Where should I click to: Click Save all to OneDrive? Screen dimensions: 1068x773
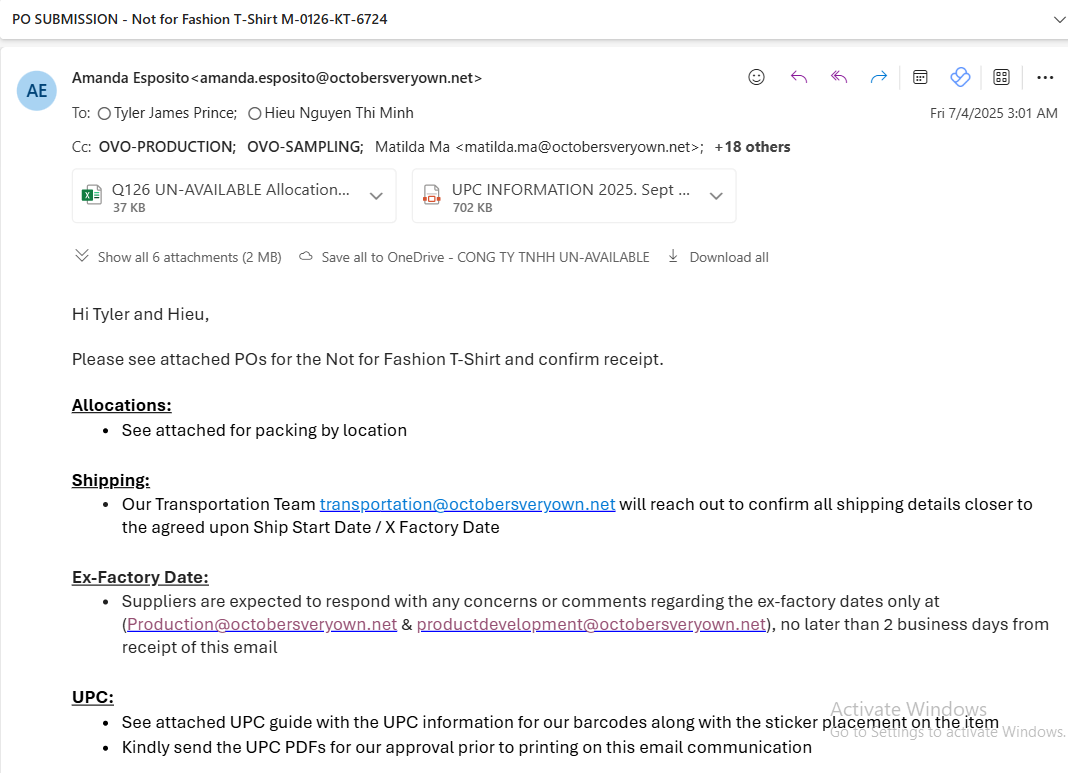coord(474,257)
